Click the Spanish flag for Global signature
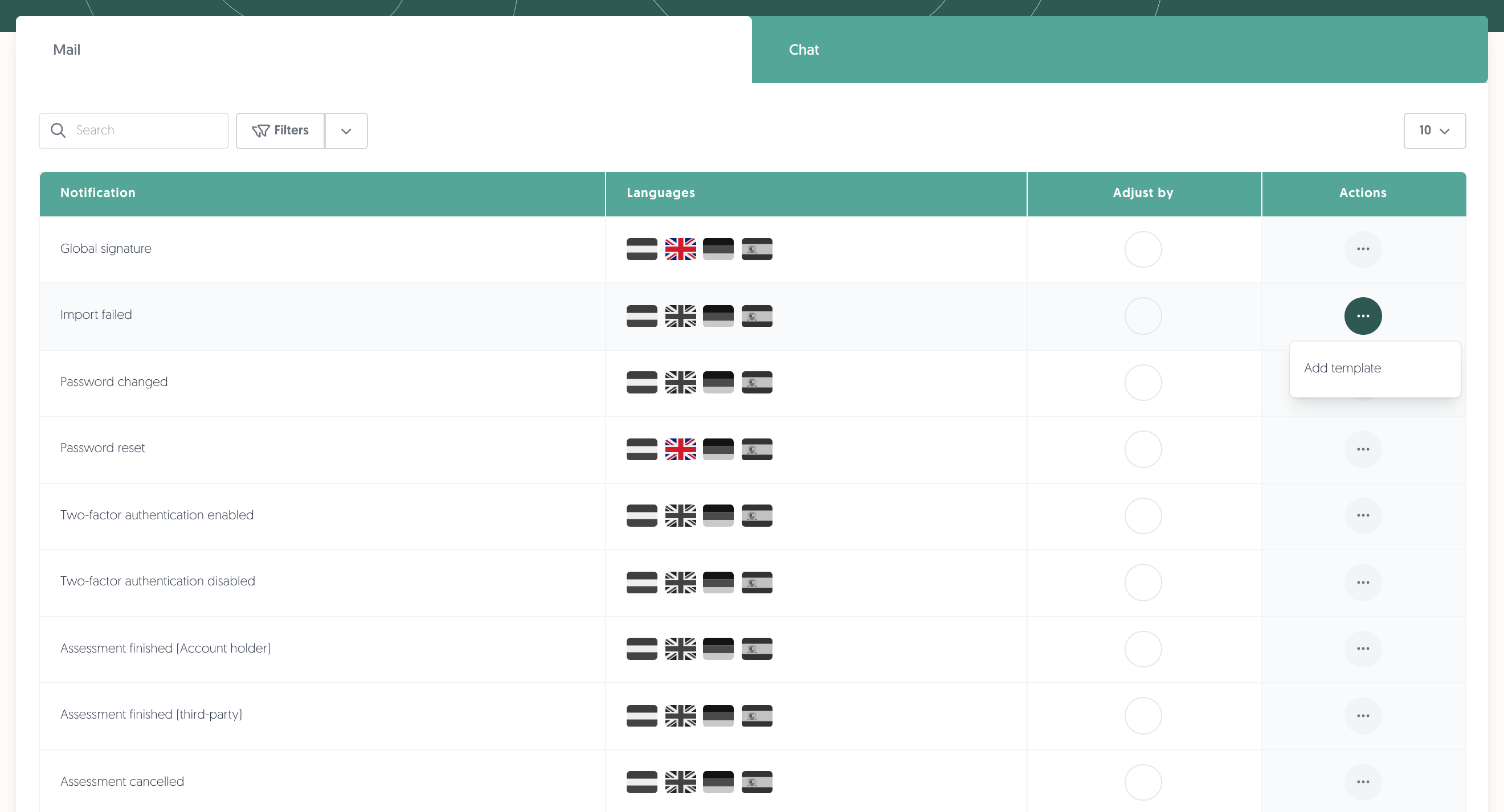Viewport: 1504px width, 812px height. point(757,249)
